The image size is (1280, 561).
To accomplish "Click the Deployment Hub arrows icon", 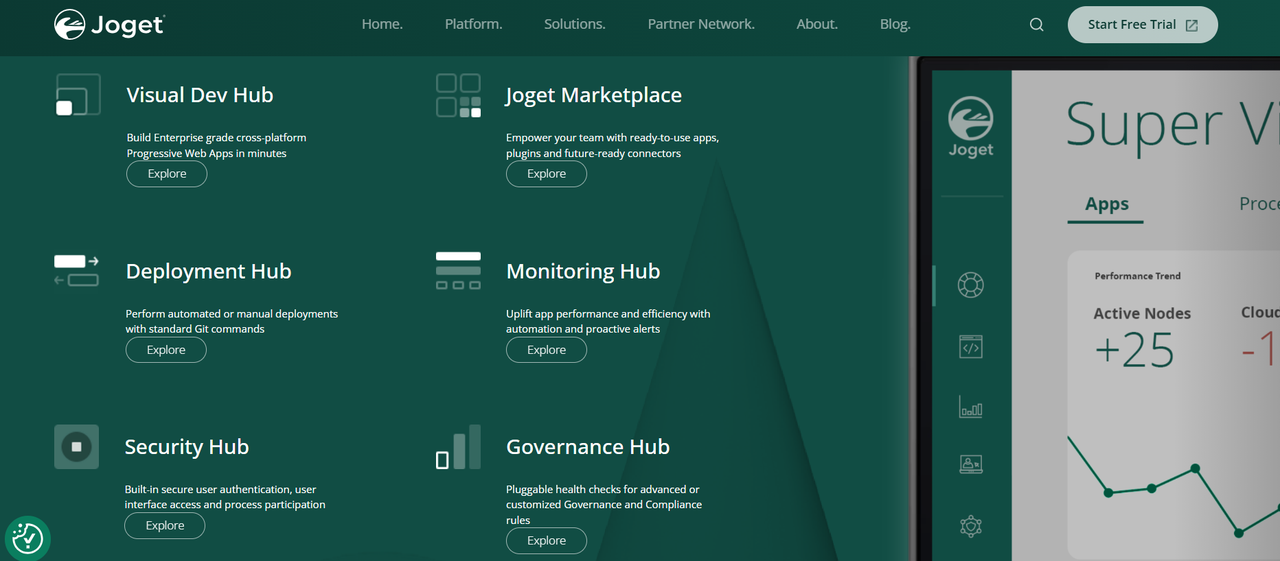I will tap(76, 271).
